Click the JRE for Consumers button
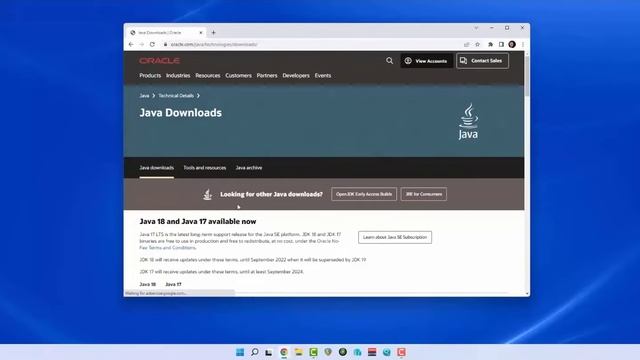 [424, 194]
